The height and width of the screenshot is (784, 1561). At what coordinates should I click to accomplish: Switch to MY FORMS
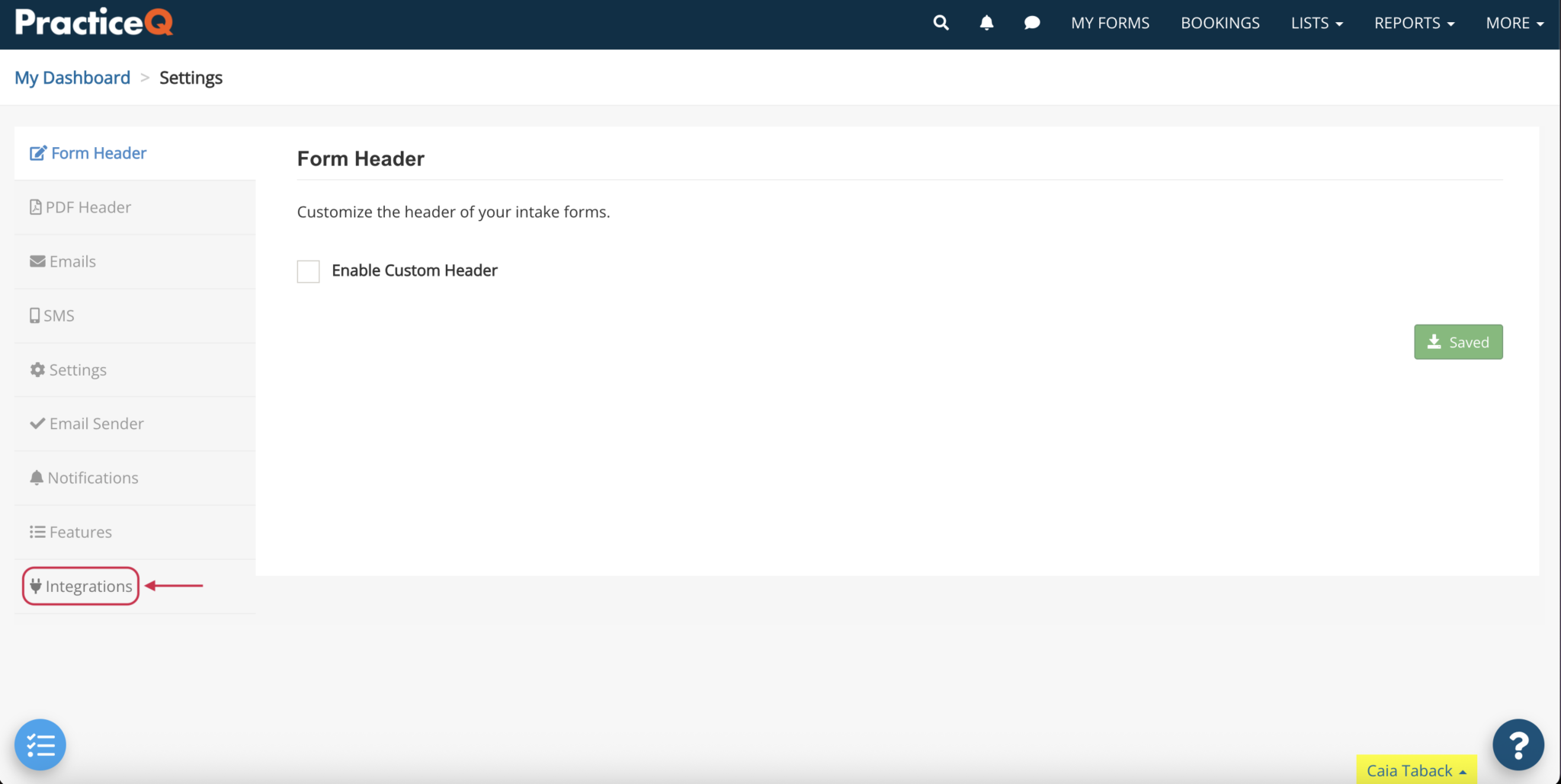pyautogui.click(x=1111, y=23)
